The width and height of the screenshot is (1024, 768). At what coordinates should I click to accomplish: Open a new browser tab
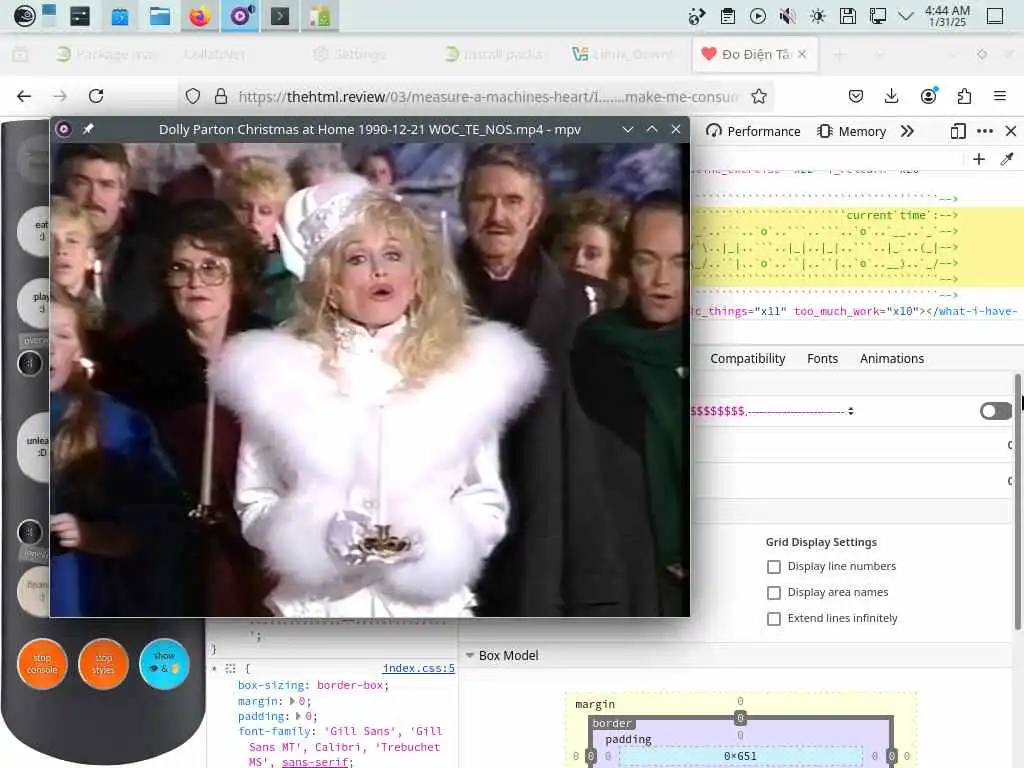[840, 55]
